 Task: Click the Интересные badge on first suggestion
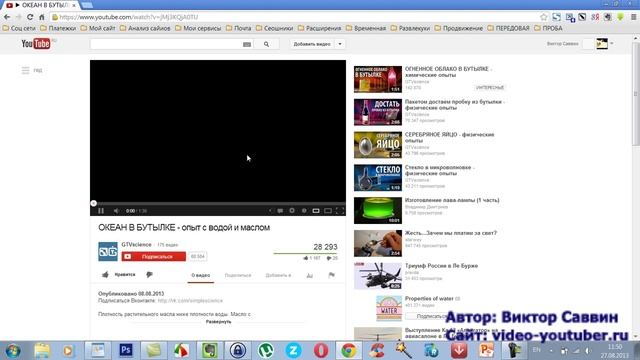[x=490, y=88]
